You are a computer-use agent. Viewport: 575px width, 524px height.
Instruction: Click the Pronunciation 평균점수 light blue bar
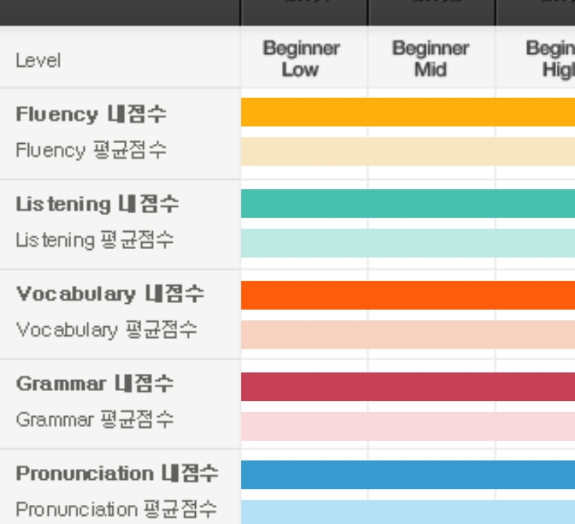click(408, 512)
